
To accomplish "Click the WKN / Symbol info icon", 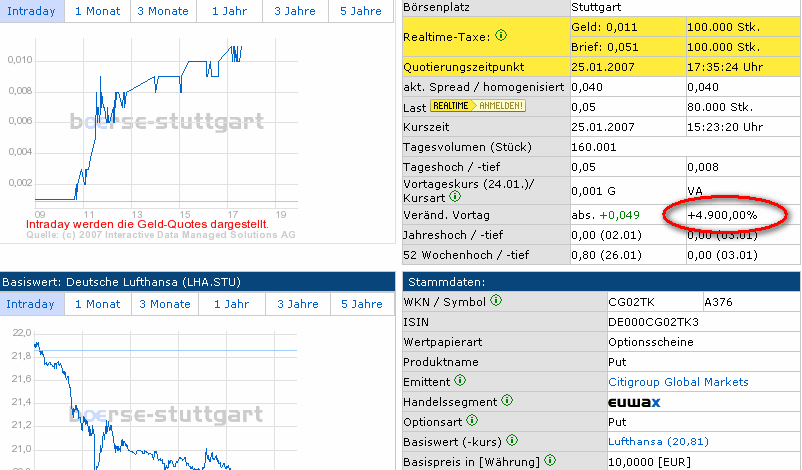I will (496, 300).
